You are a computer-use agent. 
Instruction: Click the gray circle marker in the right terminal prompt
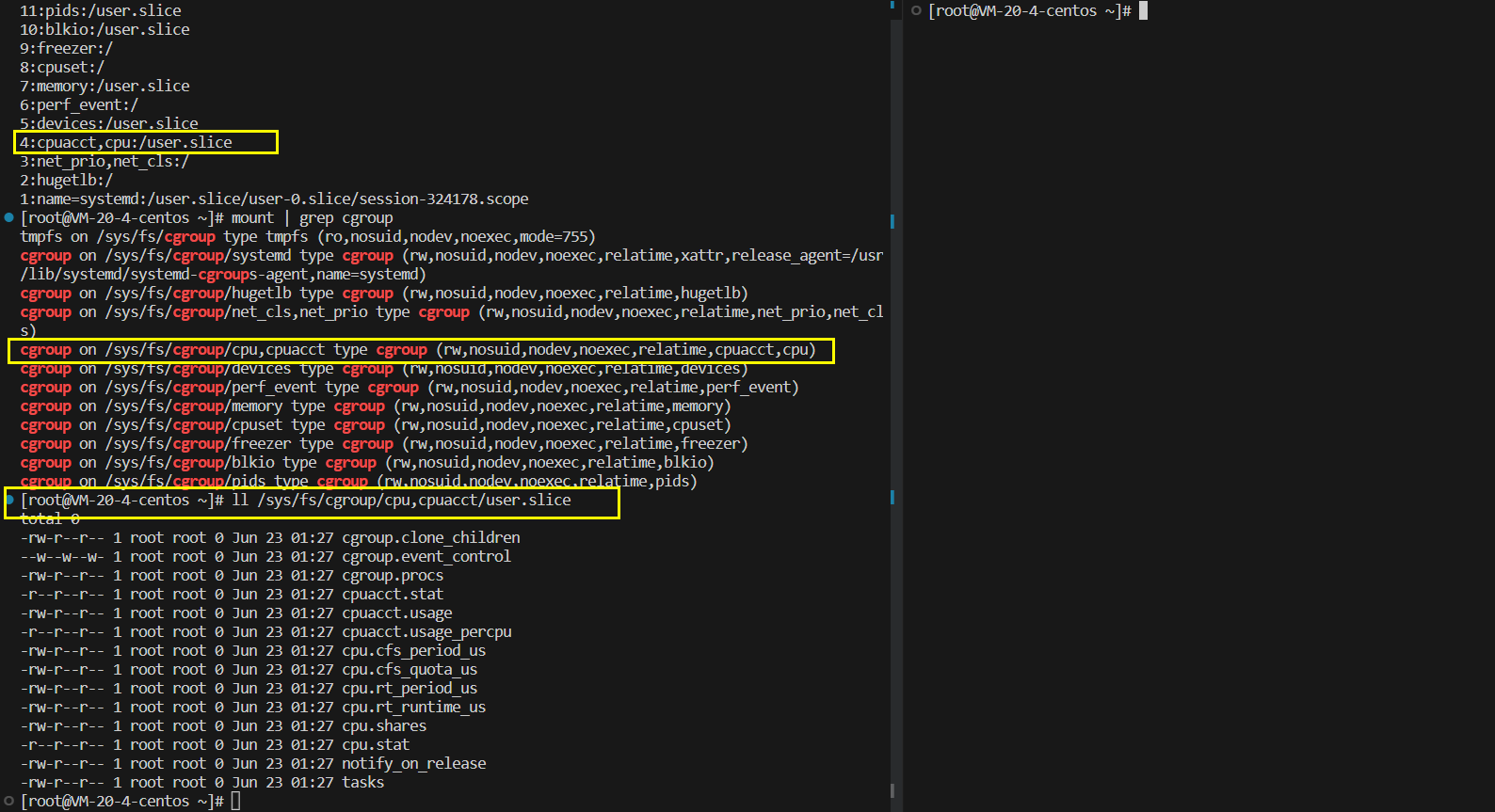(x=916, y=10)
